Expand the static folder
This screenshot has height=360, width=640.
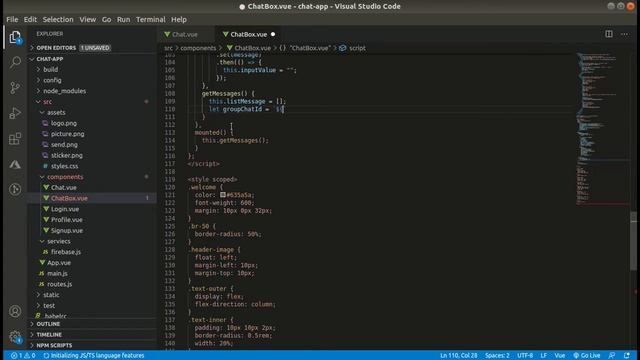tap(92, 295)
